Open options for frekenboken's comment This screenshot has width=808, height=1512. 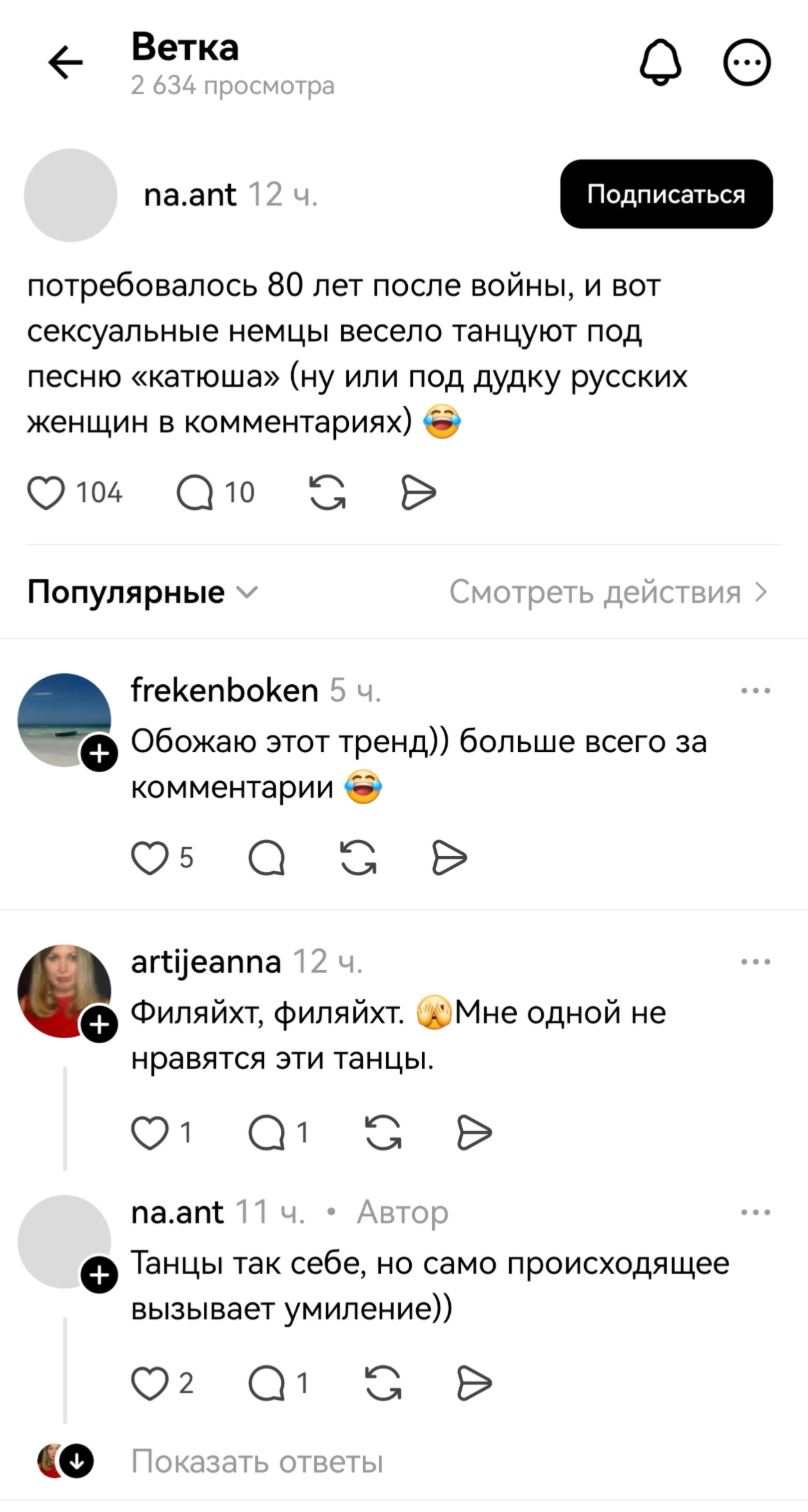755,691
